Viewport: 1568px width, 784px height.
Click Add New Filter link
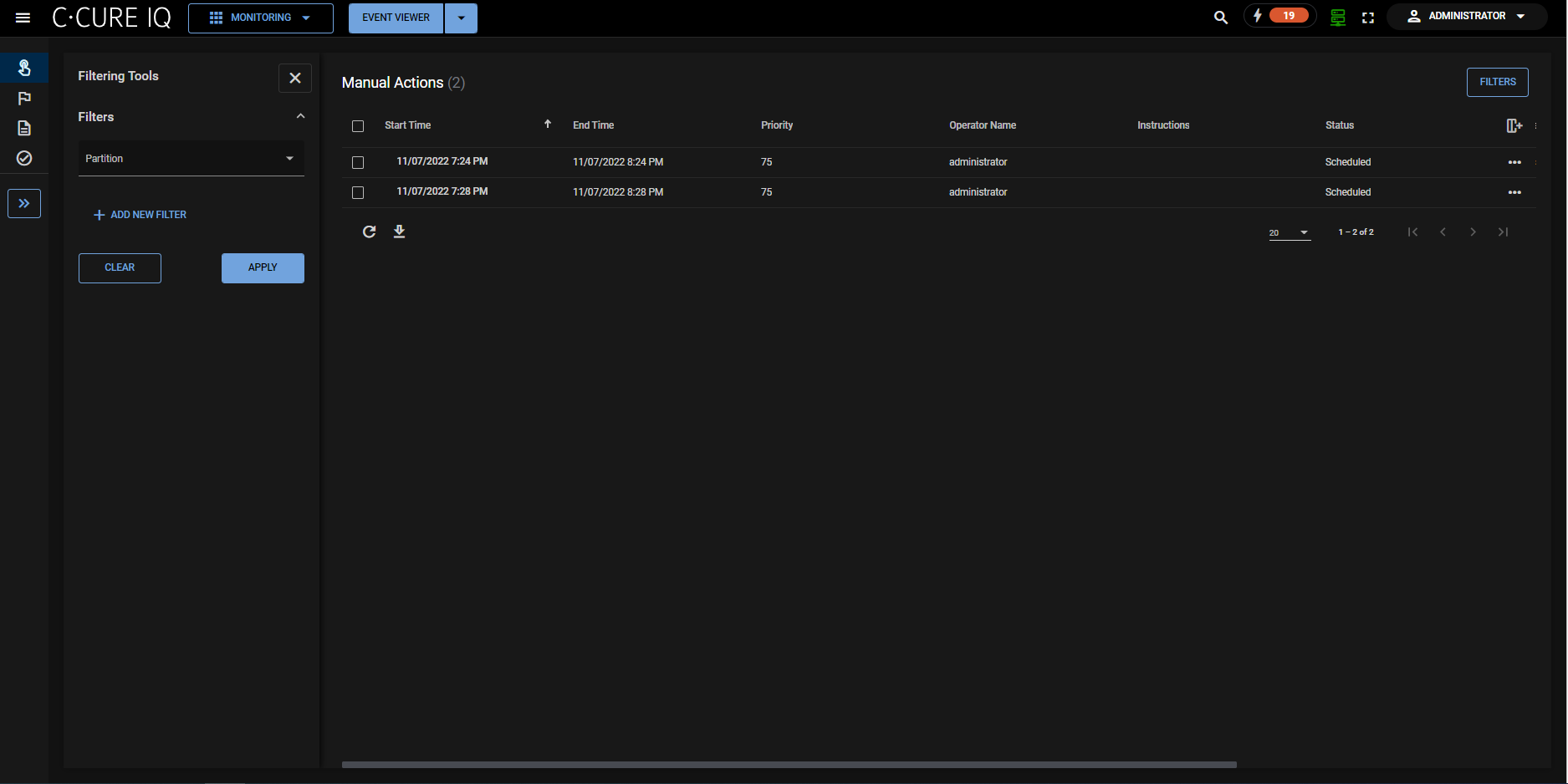(140, 215)
